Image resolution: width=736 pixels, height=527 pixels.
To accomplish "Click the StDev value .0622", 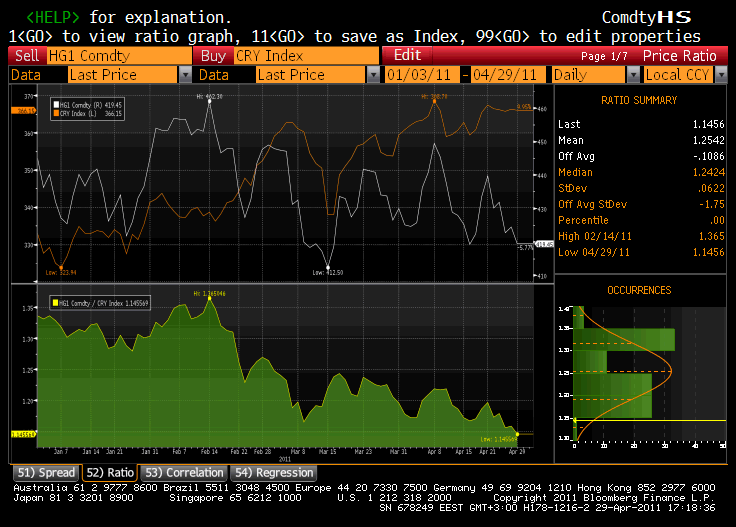I will (711, 188).
